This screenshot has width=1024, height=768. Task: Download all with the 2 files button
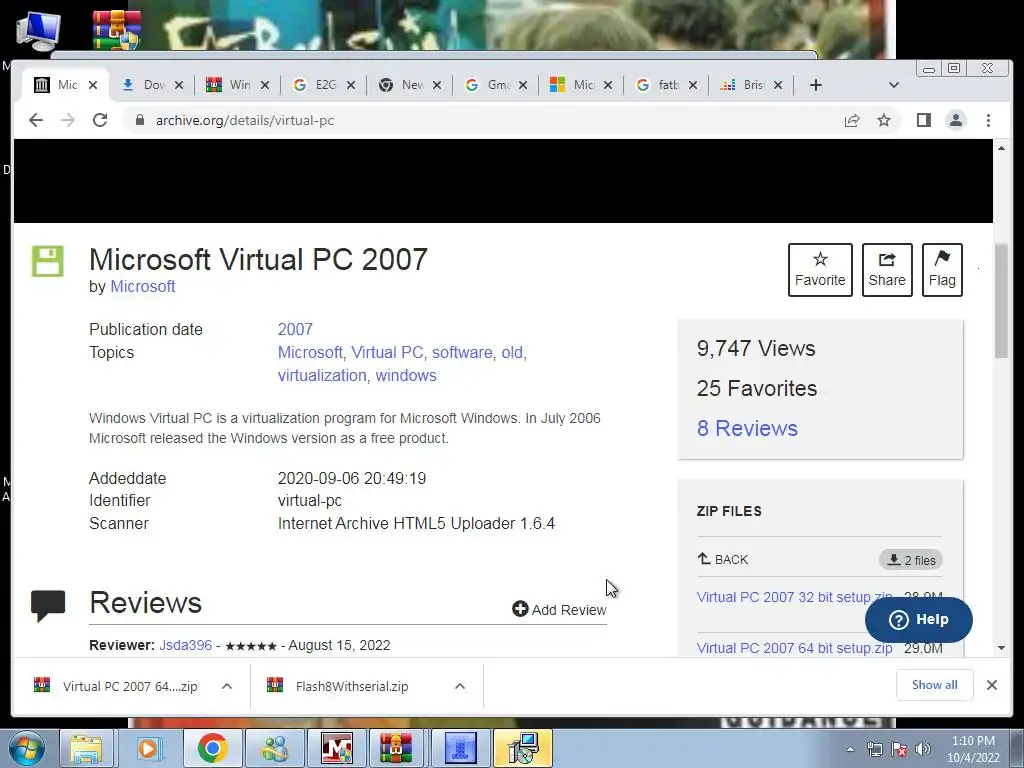[911, 560]
